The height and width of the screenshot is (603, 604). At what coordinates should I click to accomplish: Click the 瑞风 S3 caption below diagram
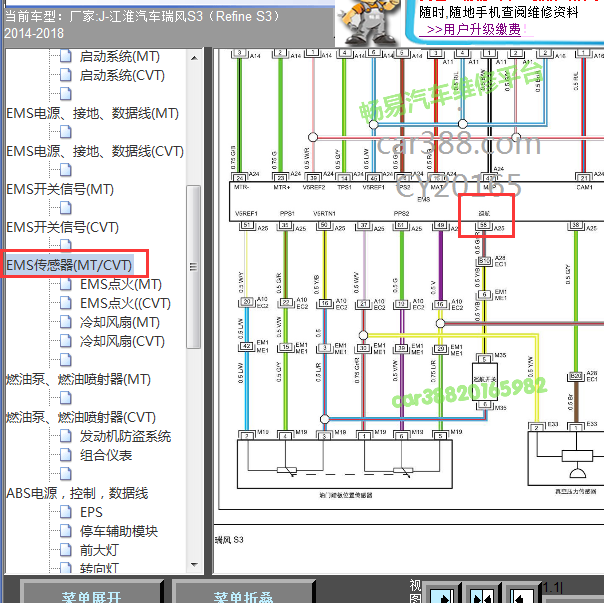click(229, 540)
